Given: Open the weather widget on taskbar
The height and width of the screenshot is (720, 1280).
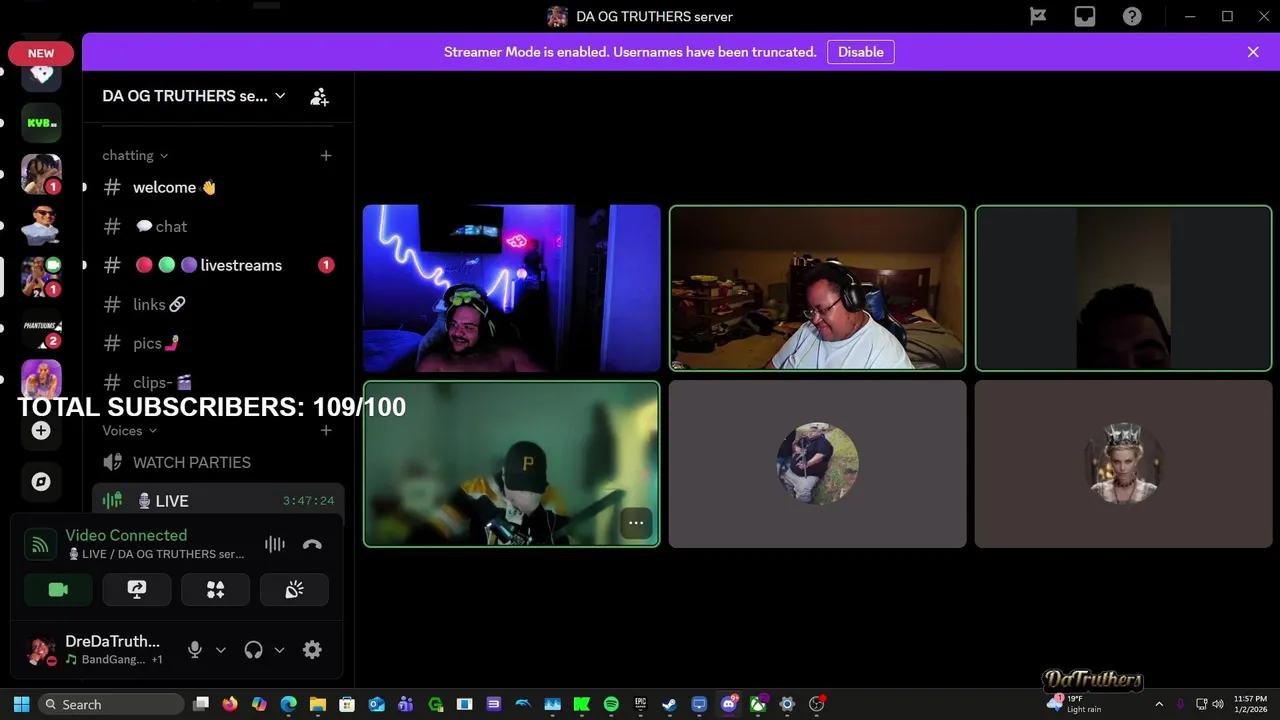Looking at the screenshot, I should pos(1074,704).
